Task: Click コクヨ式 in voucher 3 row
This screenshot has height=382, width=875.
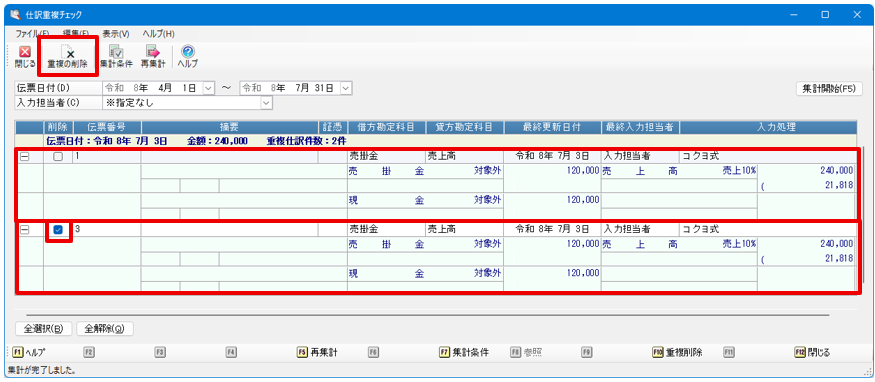Action: pos(701,229)
